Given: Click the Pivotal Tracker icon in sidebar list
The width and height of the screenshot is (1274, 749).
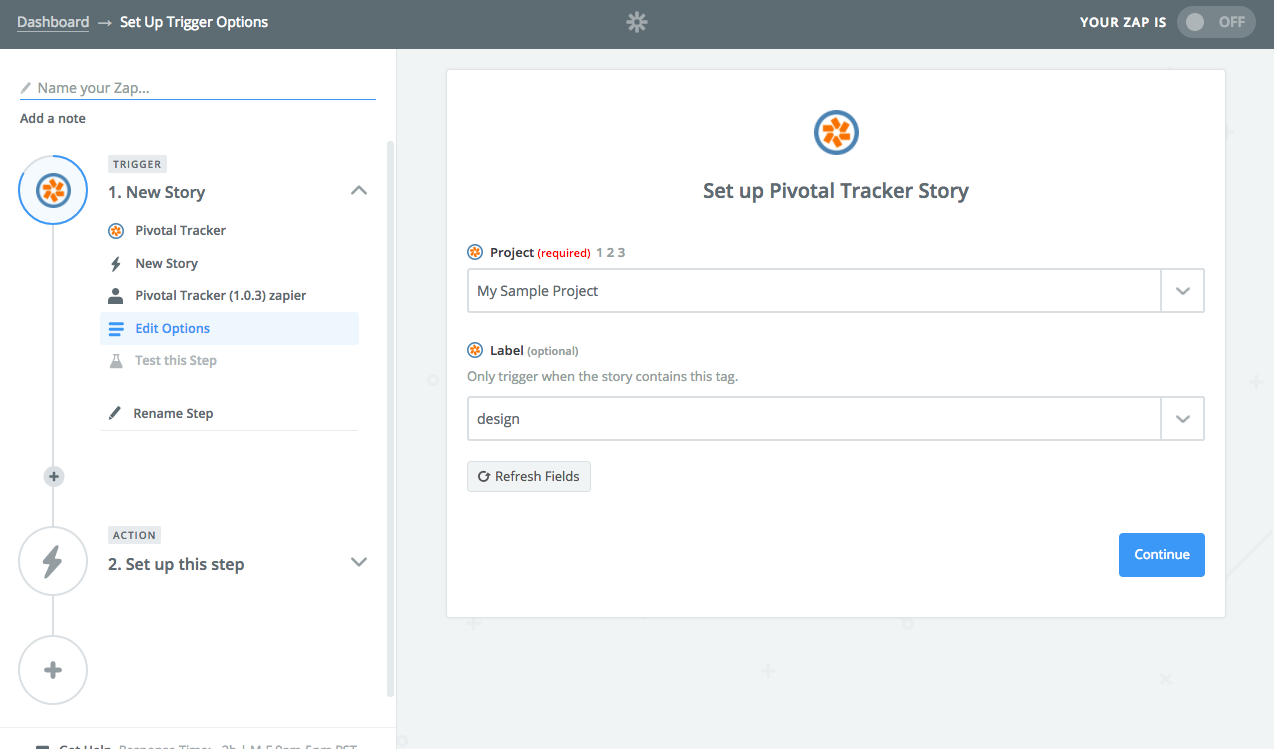Looking at the screenshot, I should (116, 230).
